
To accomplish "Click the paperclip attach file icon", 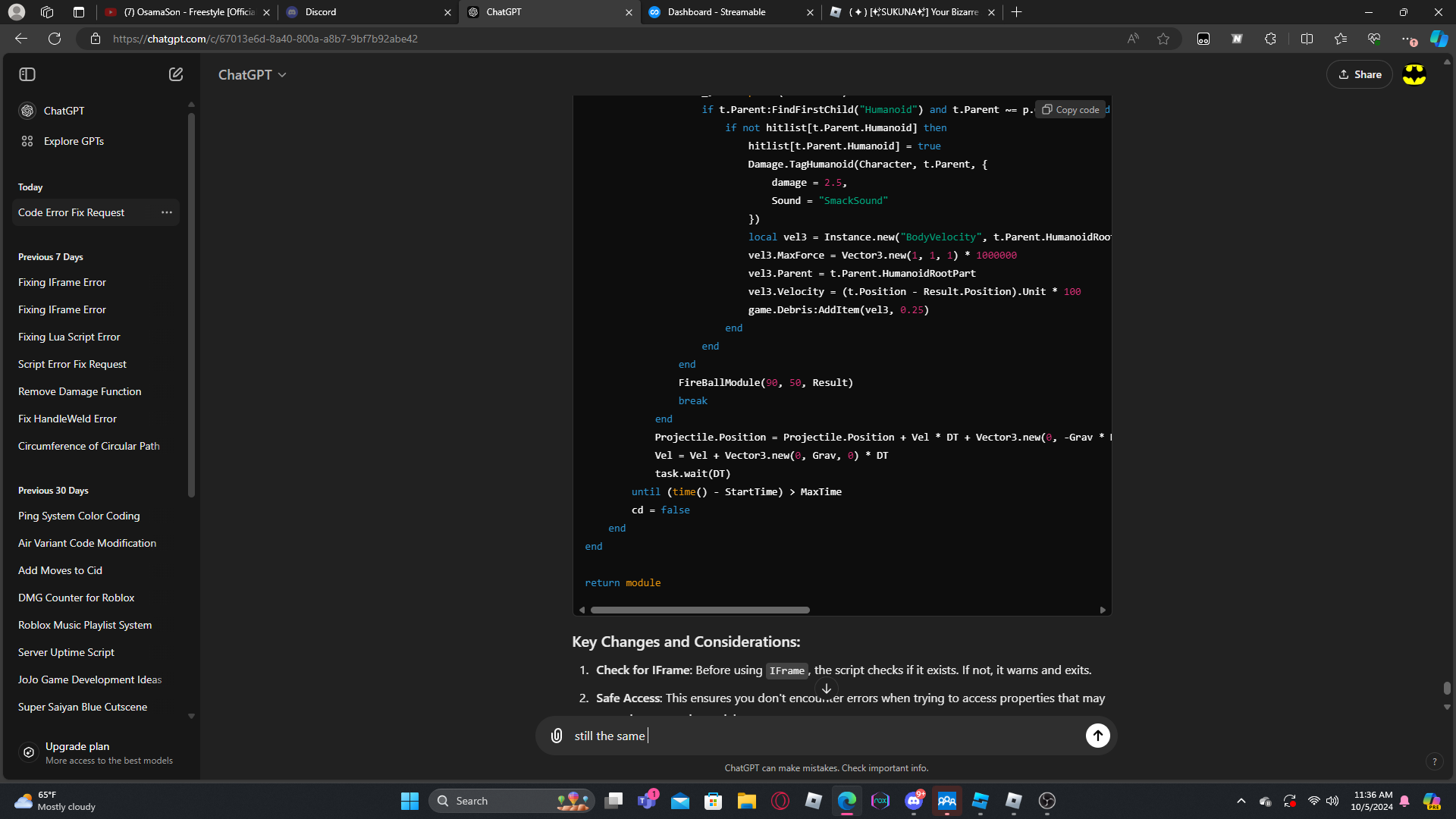I will pyautogui.click(x=557, y=736).
